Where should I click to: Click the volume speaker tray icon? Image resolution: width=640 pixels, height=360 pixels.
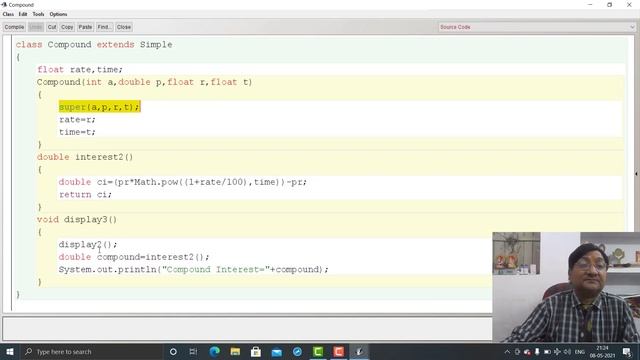click(x=567, y=351)
